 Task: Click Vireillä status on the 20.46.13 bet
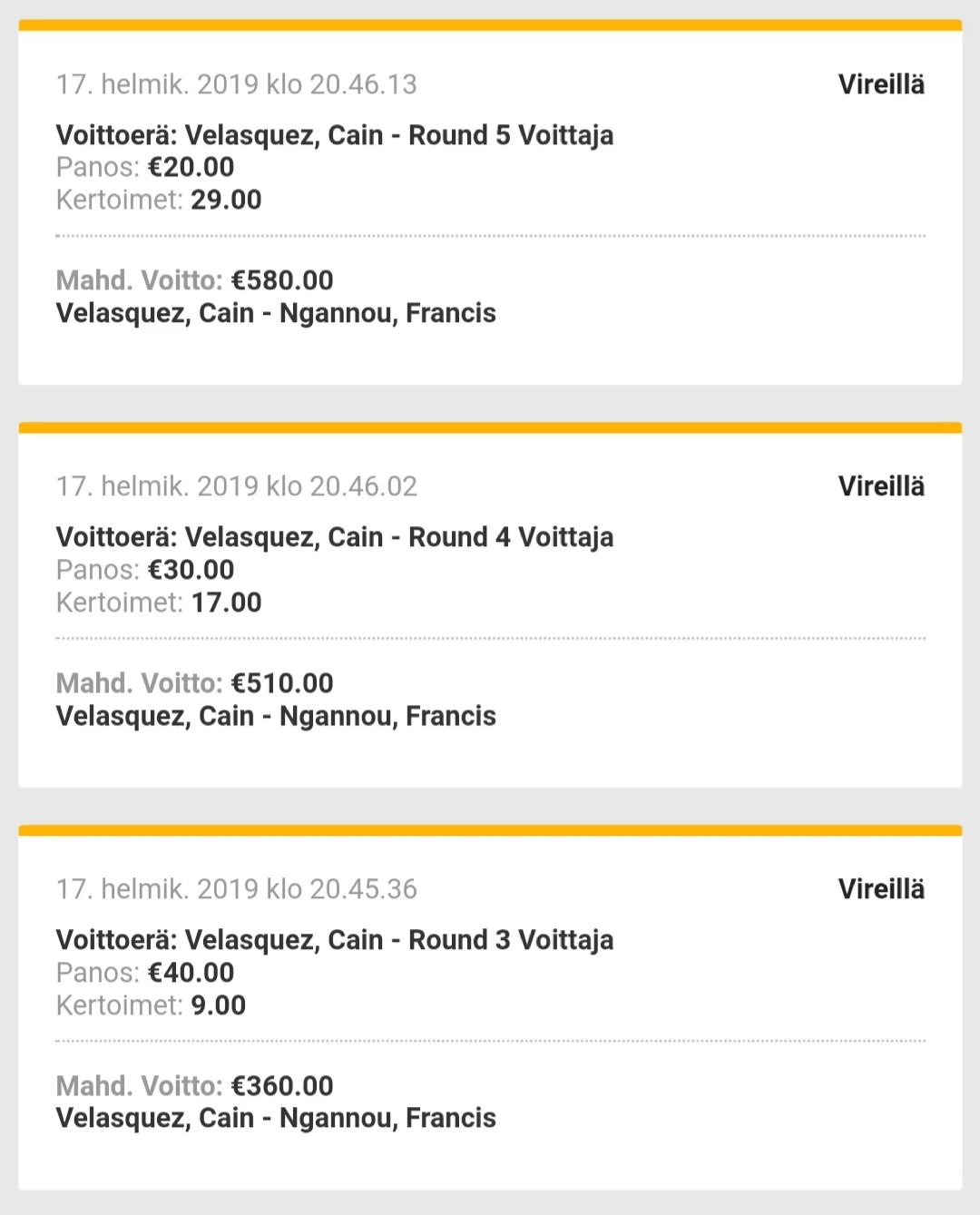[881, 84]
